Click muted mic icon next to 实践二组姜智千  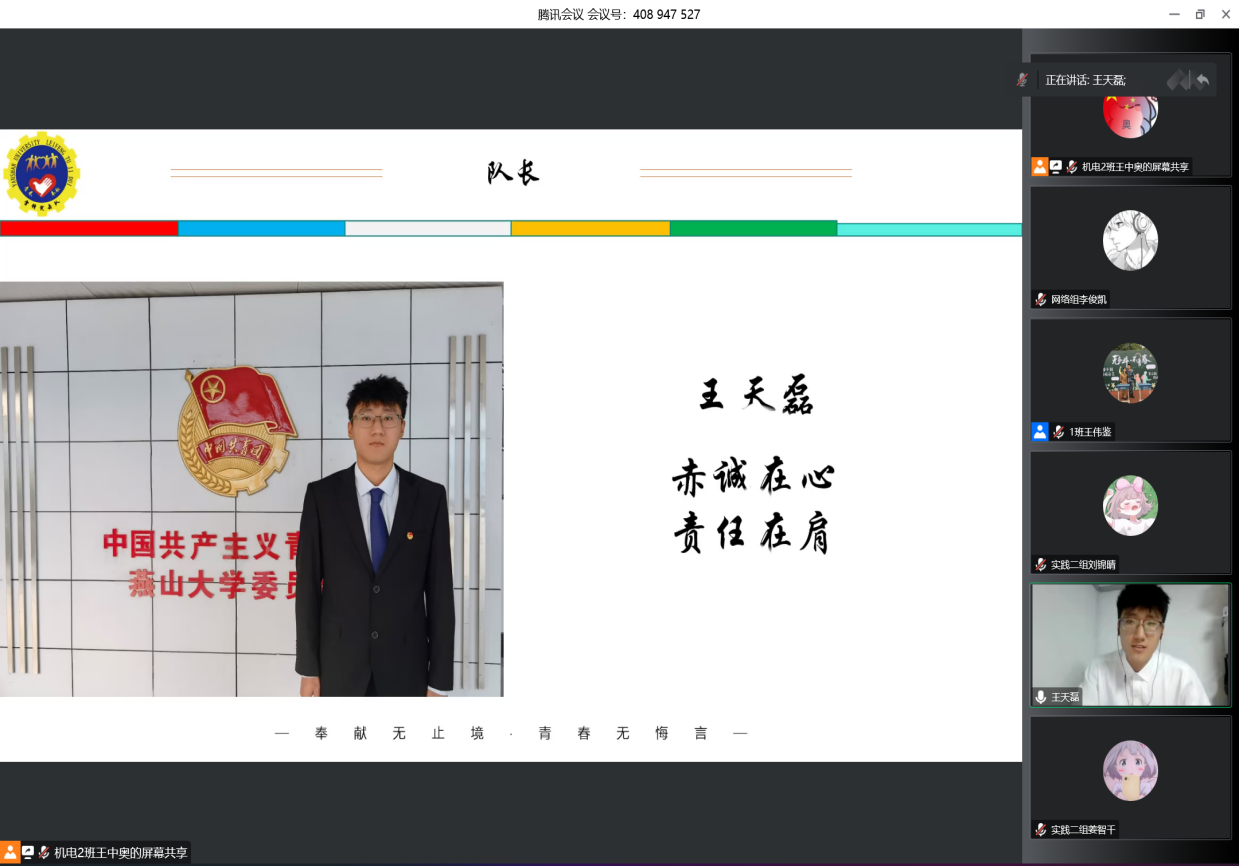pyautogui.click(x=1041, y=830)
